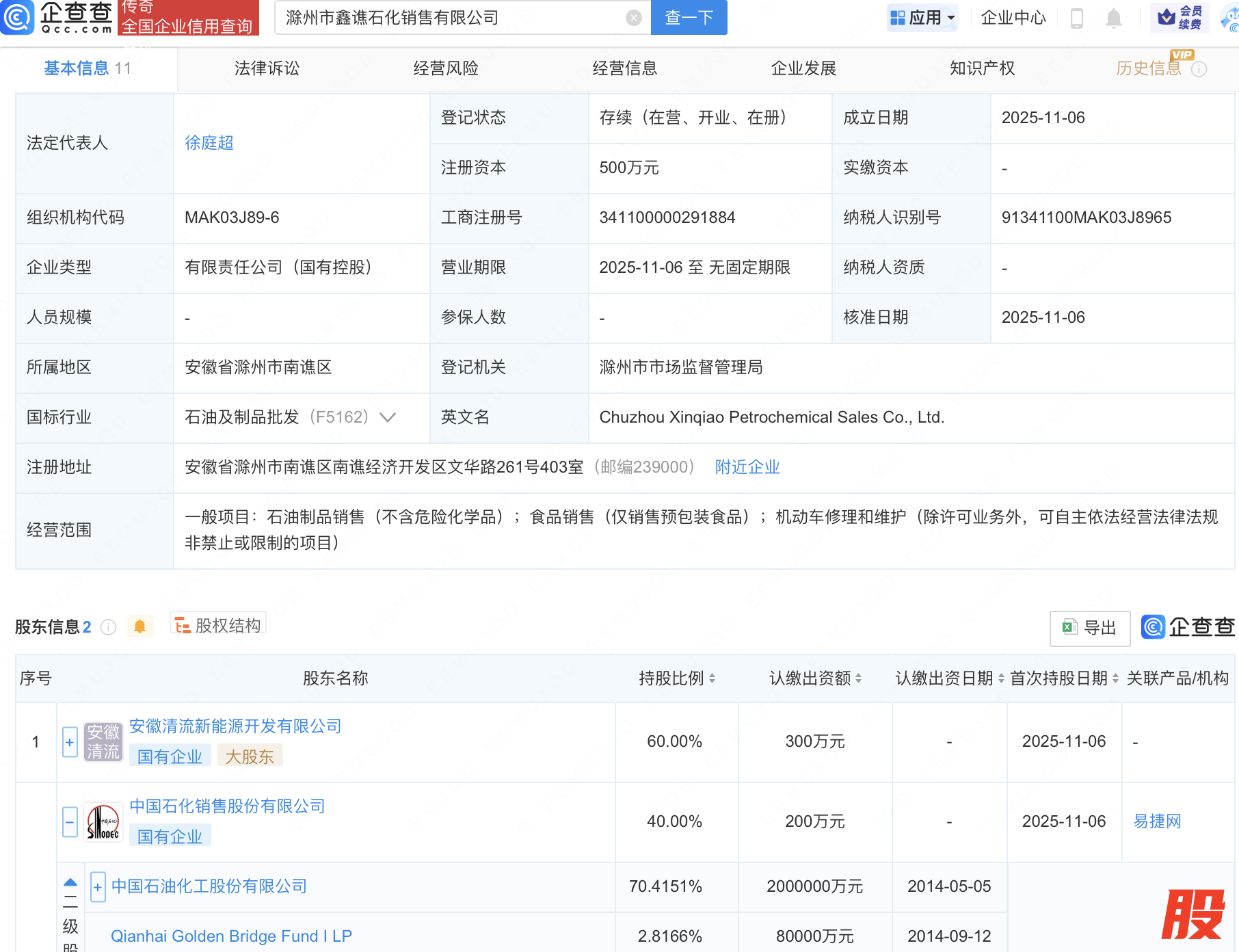This screenshot has height=952, width=1239.
Task: Switch to 法律诉讼 tab
Action: [267, 68]
